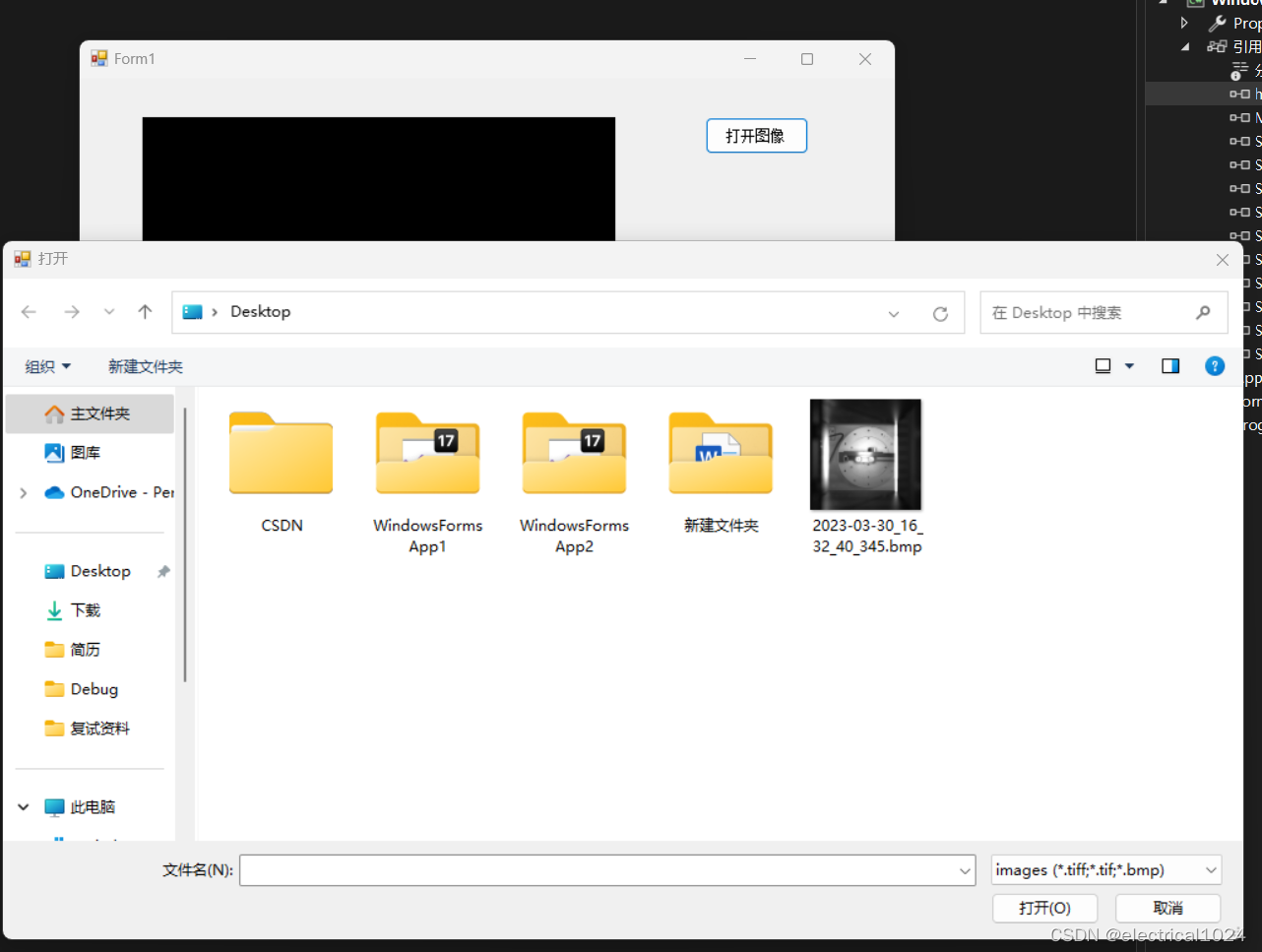
Task: Select Desktop in the address breadcrumb
Action: [x=261, y=311]
